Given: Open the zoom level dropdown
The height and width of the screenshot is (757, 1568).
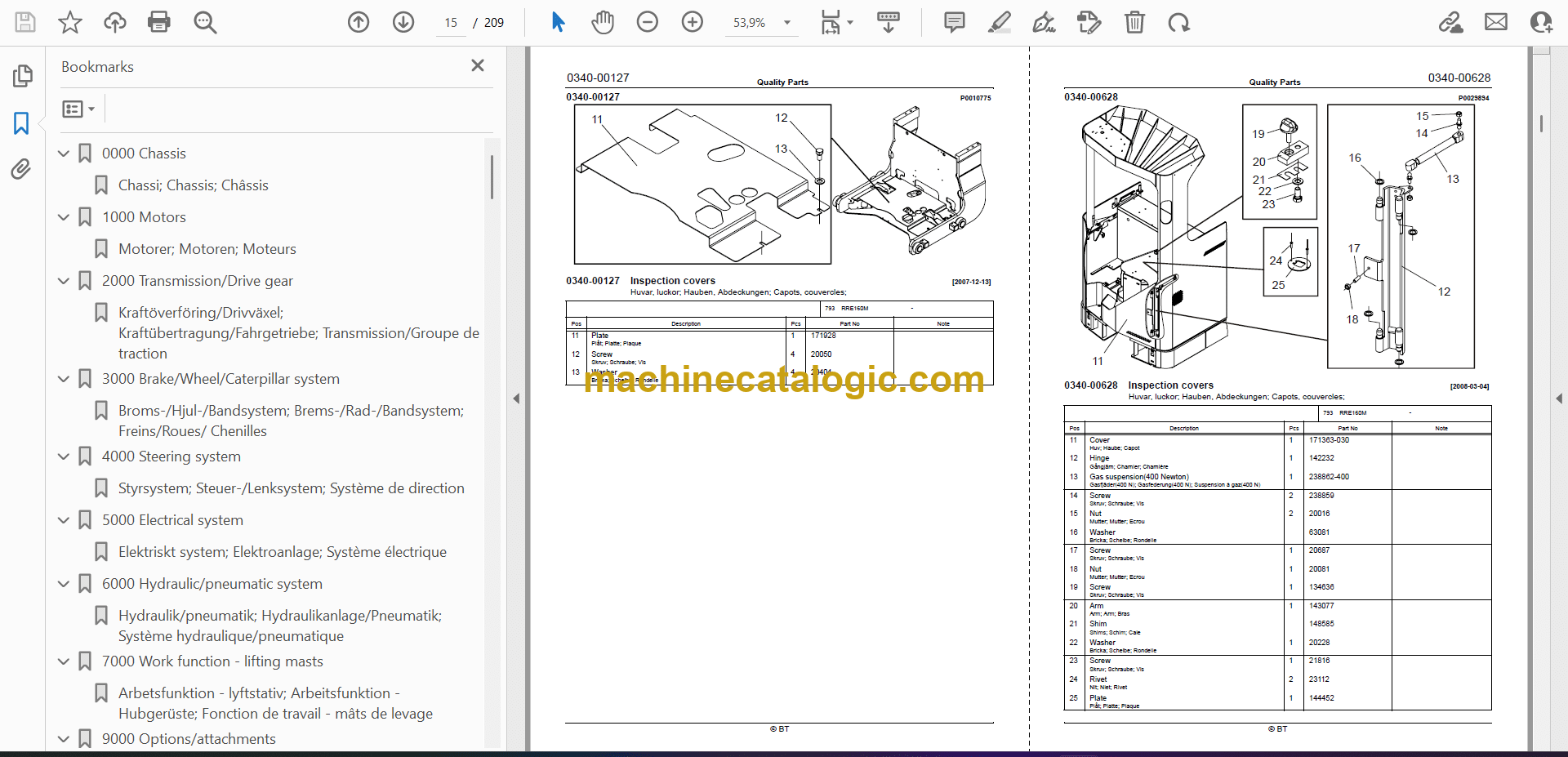Looking at the screenshot, I should click(x=787, y=23).
